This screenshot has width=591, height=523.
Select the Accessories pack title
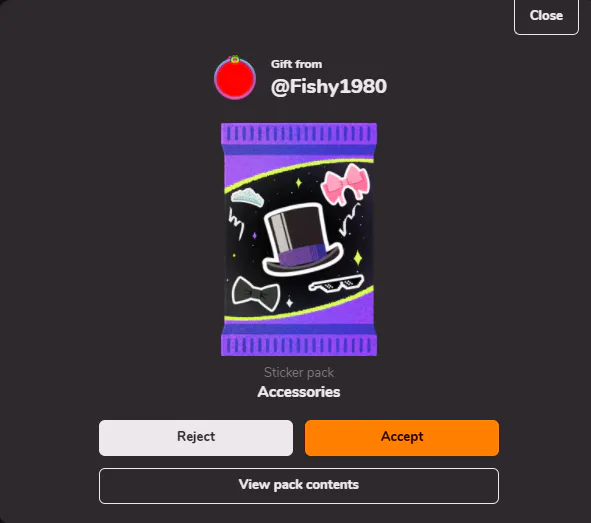coord(299,392)
